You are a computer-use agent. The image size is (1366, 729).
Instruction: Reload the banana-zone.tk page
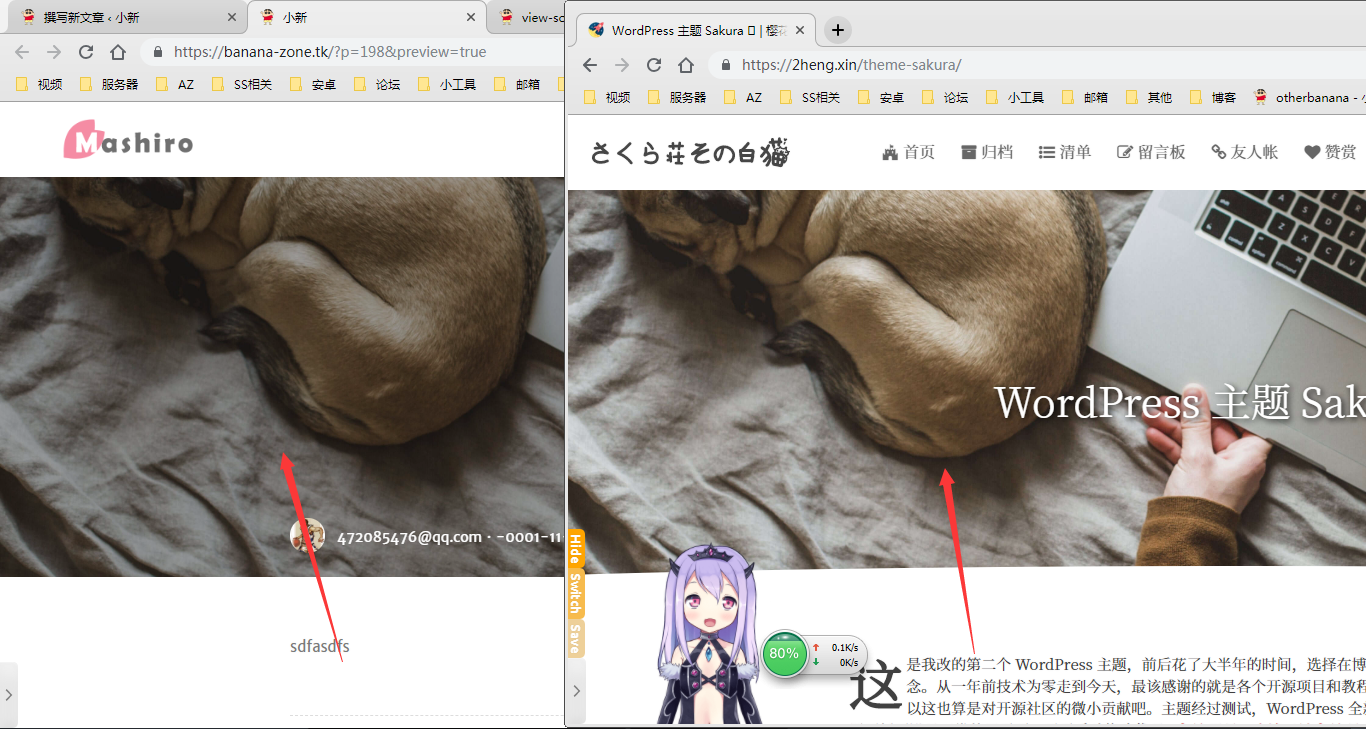86,52
